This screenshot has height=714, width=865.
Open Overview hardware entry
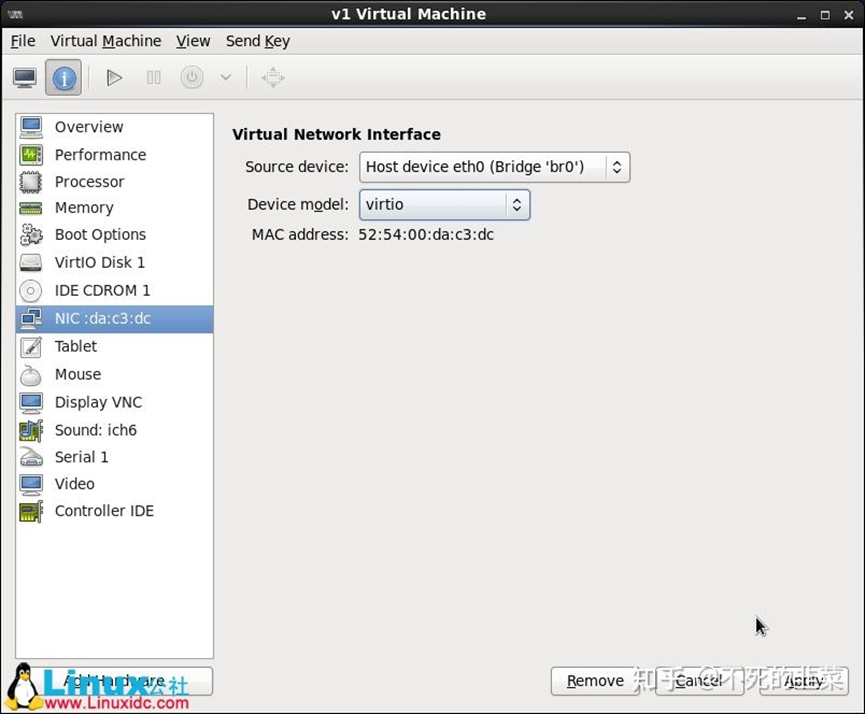pos(114,127)
